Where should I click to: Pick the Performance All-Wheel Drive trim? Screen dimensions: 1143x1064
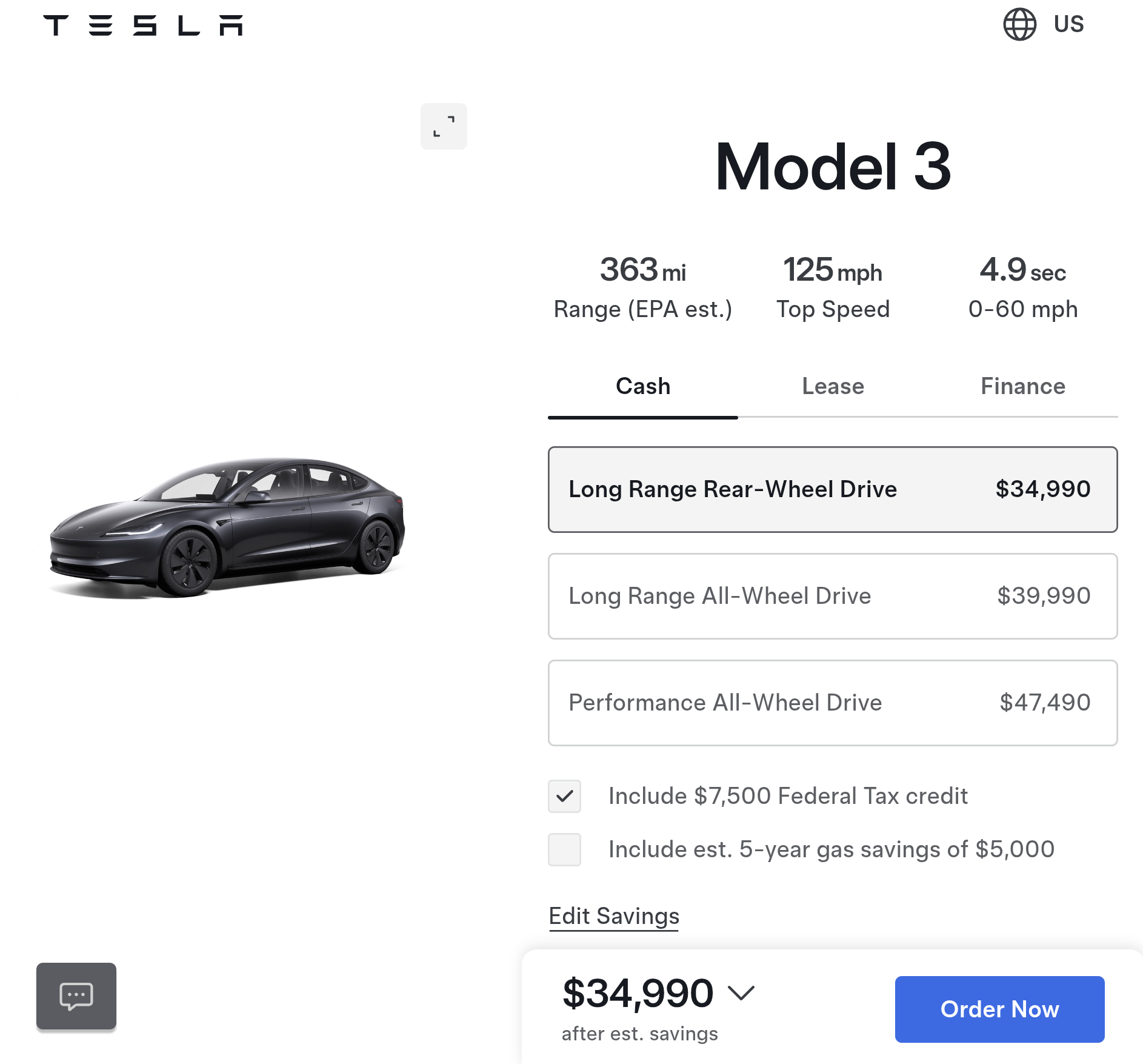tap(831, 703)
